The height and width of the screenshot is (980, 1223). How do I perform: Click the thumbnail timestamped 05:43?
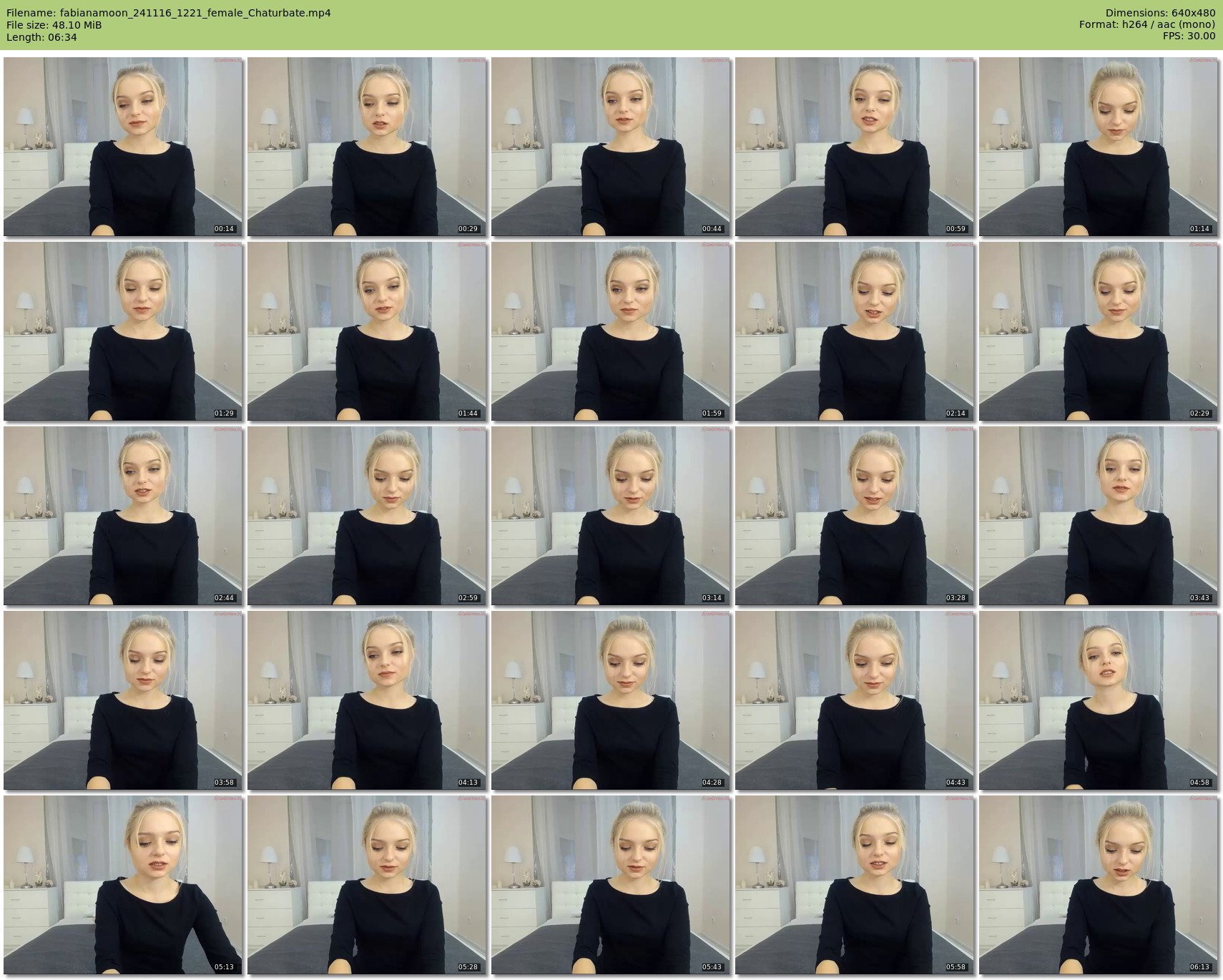coord(610,885)
